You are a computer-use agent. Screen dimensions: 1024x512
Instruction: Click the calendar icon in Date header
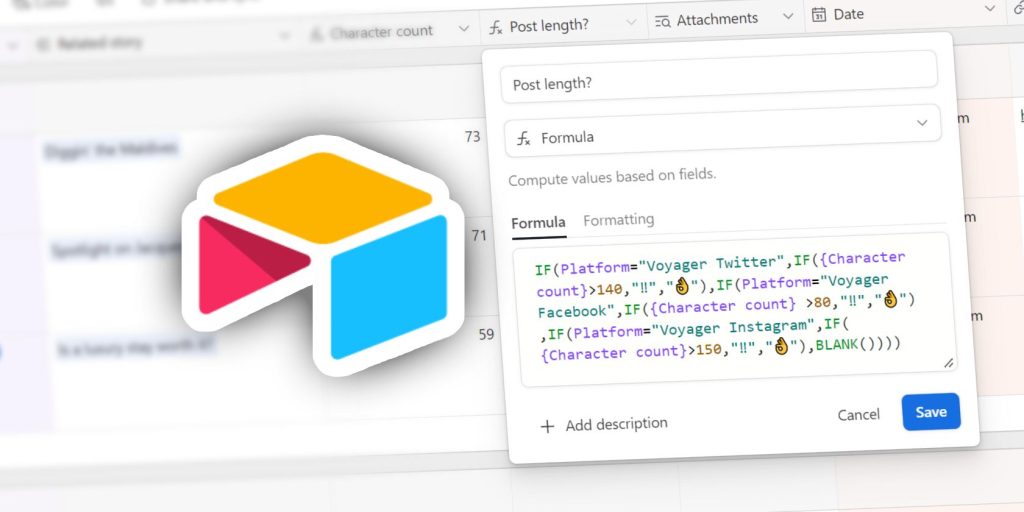(x=819, y=15)
